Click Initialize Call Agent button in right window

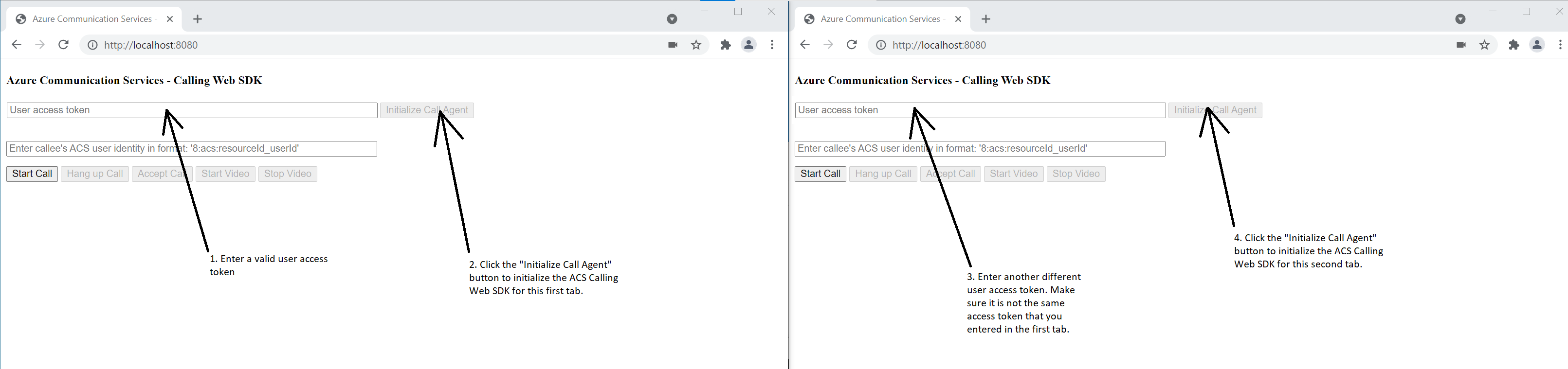click(x=1216, y=111)
